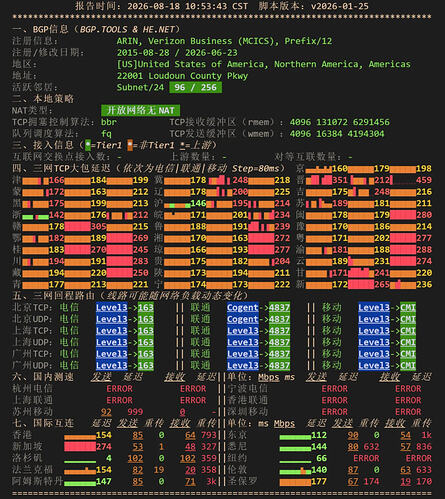Select 圣保罗 send speed 67

353,481
